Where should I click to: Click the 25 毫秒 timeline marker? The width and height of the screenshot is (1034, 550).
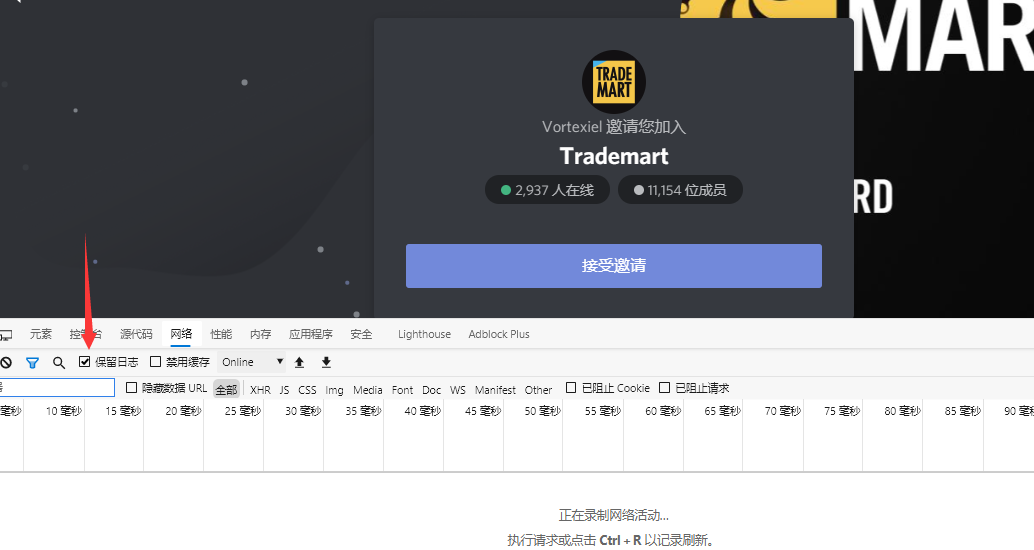point(243,411)
